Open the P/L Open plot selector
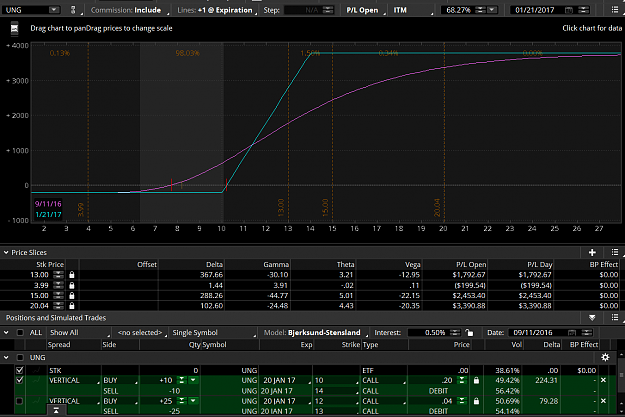This screenshot has width=625, height=417. click(x=364, y=10)
